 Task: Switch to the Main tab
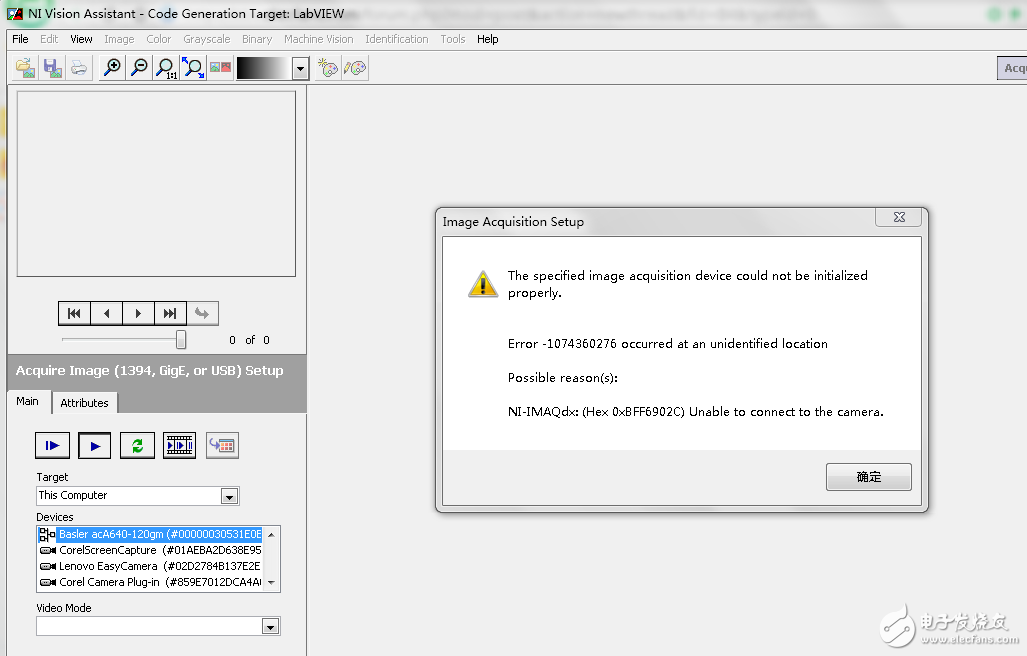pos(28,401)
